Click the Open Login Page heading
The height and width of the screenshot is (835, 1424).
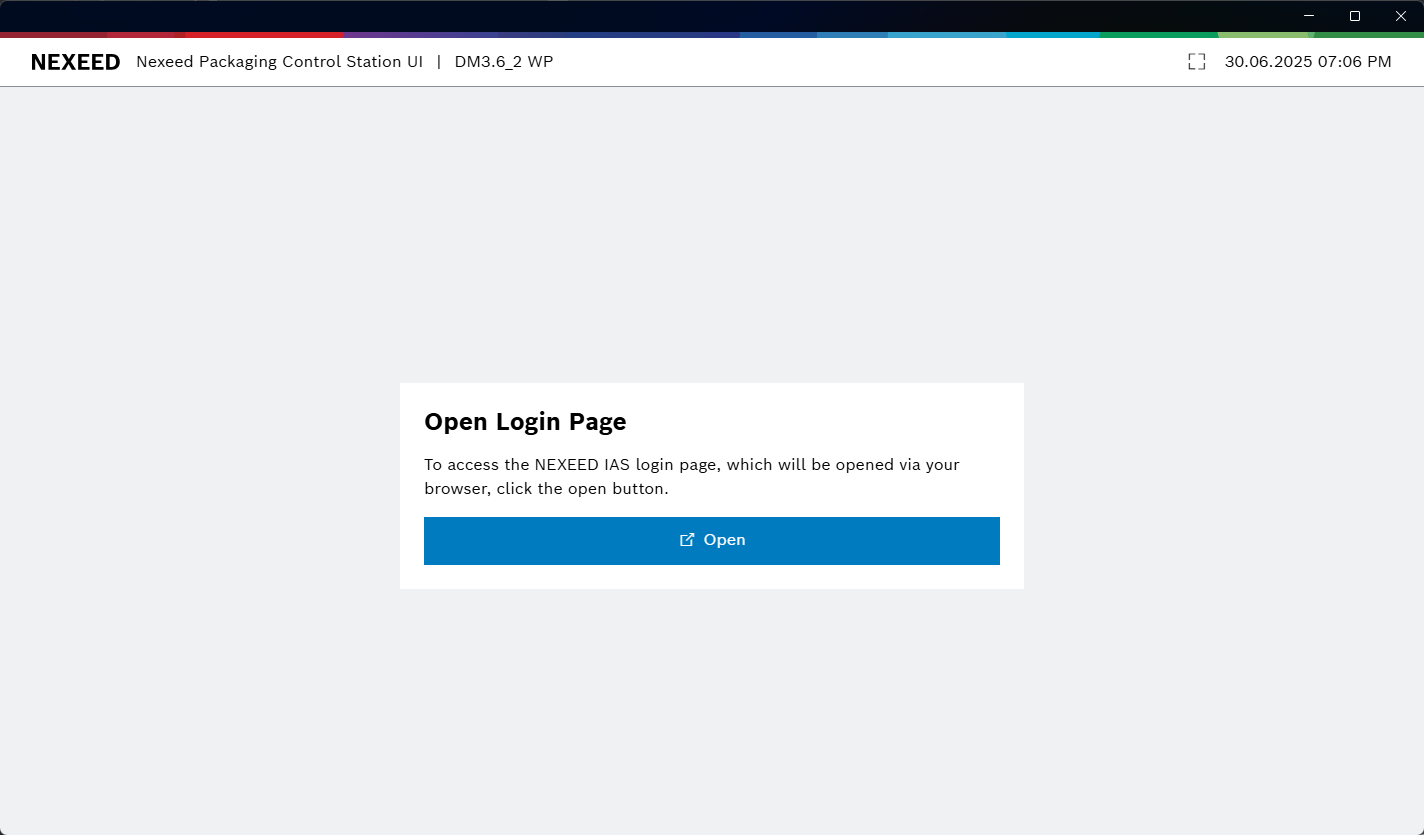tap(525, 422)
